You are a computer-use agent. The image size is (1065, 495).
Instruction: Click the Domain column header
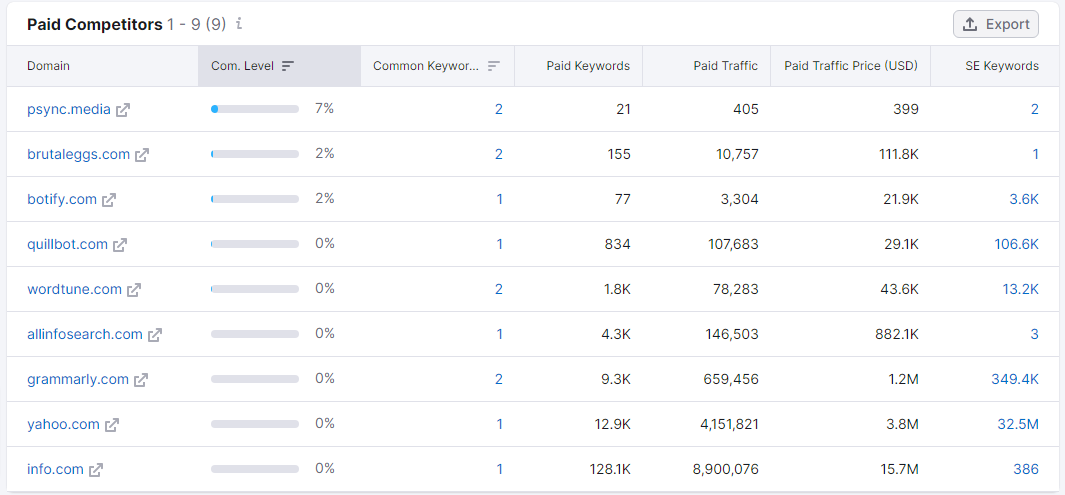click(x=48, y=66)
